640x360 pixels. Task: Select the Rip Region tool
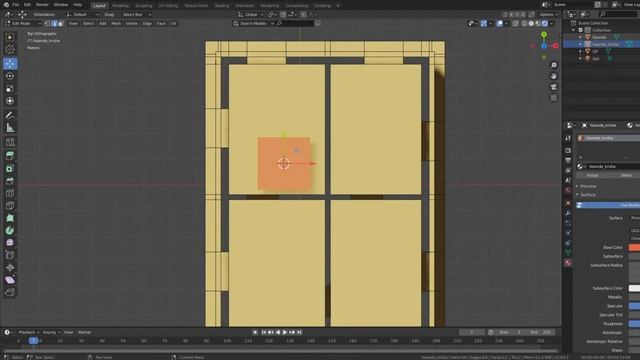tap(10, 292)
